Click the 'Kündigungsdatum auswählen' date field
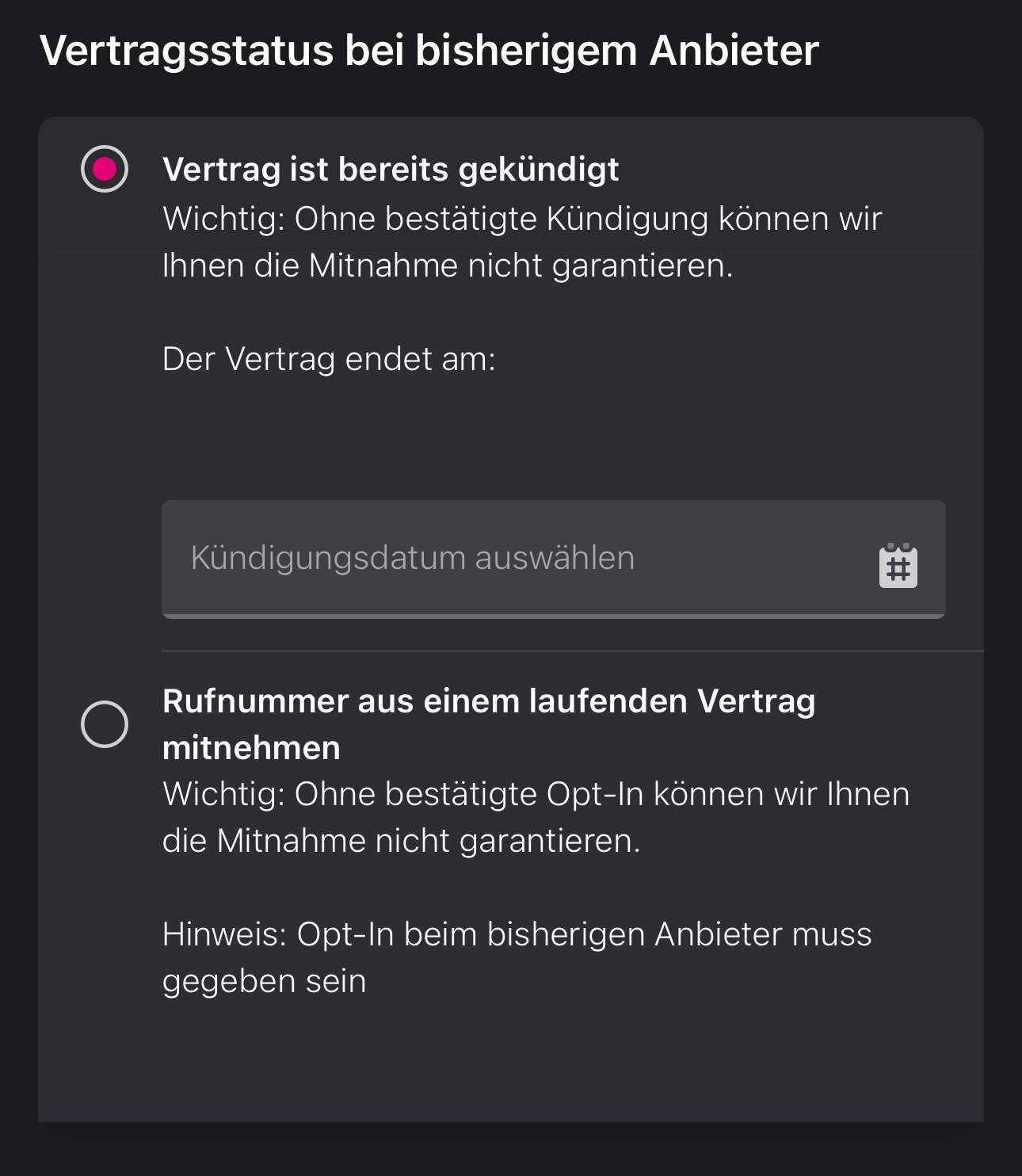 tap(507, 558)
